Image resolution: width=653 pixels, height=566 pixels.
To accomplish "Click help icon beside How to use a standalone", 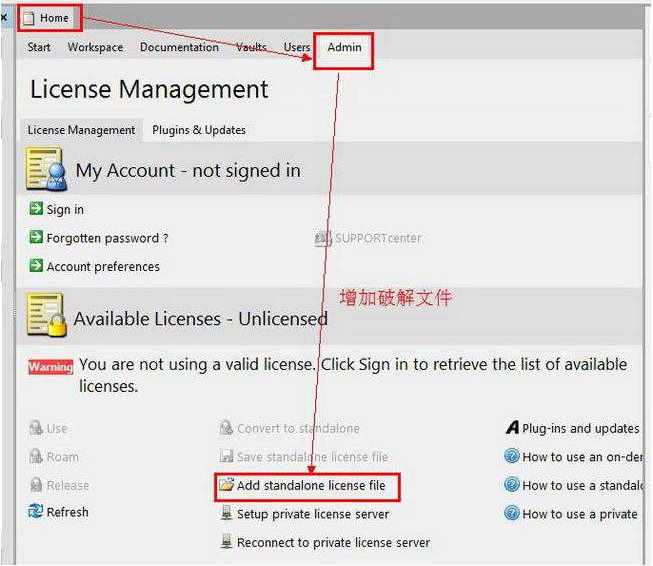I will (x=512, y=484).
